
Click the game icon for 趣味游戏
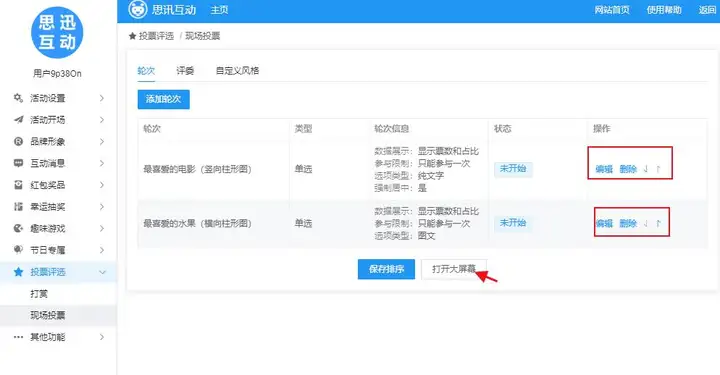coord(18,228)
